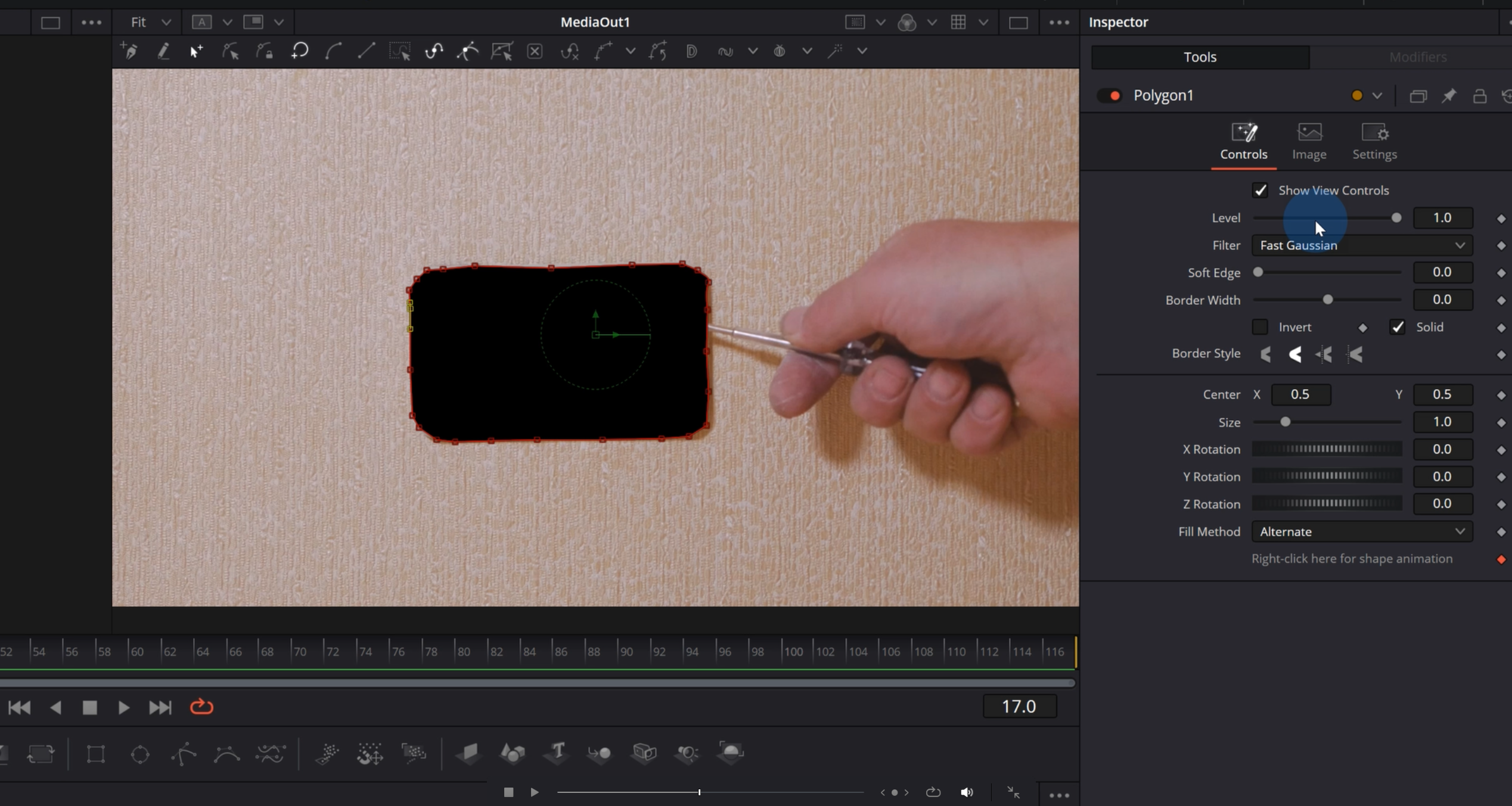Viewport: 1512px width, 806px height.
Task: Select the Rectangle mask tool icon
Action: pyautogui.click(x=96, y=754)
